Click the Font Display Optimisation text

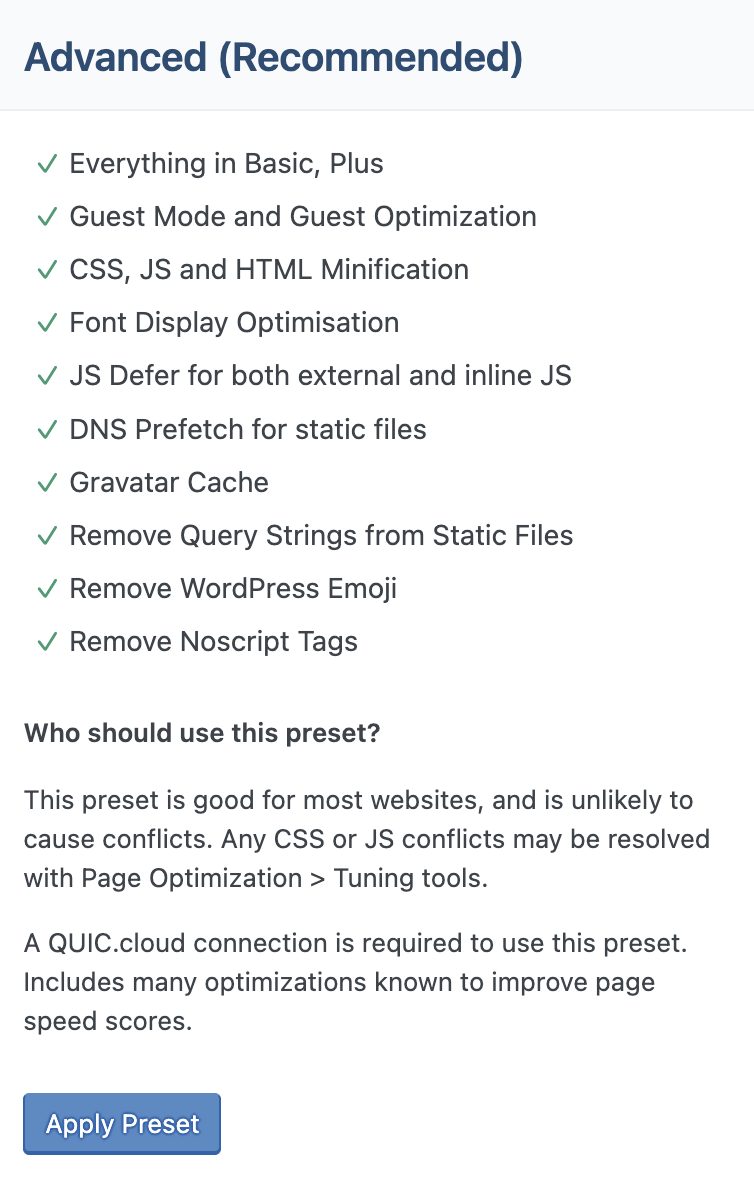tap(234, 323)
